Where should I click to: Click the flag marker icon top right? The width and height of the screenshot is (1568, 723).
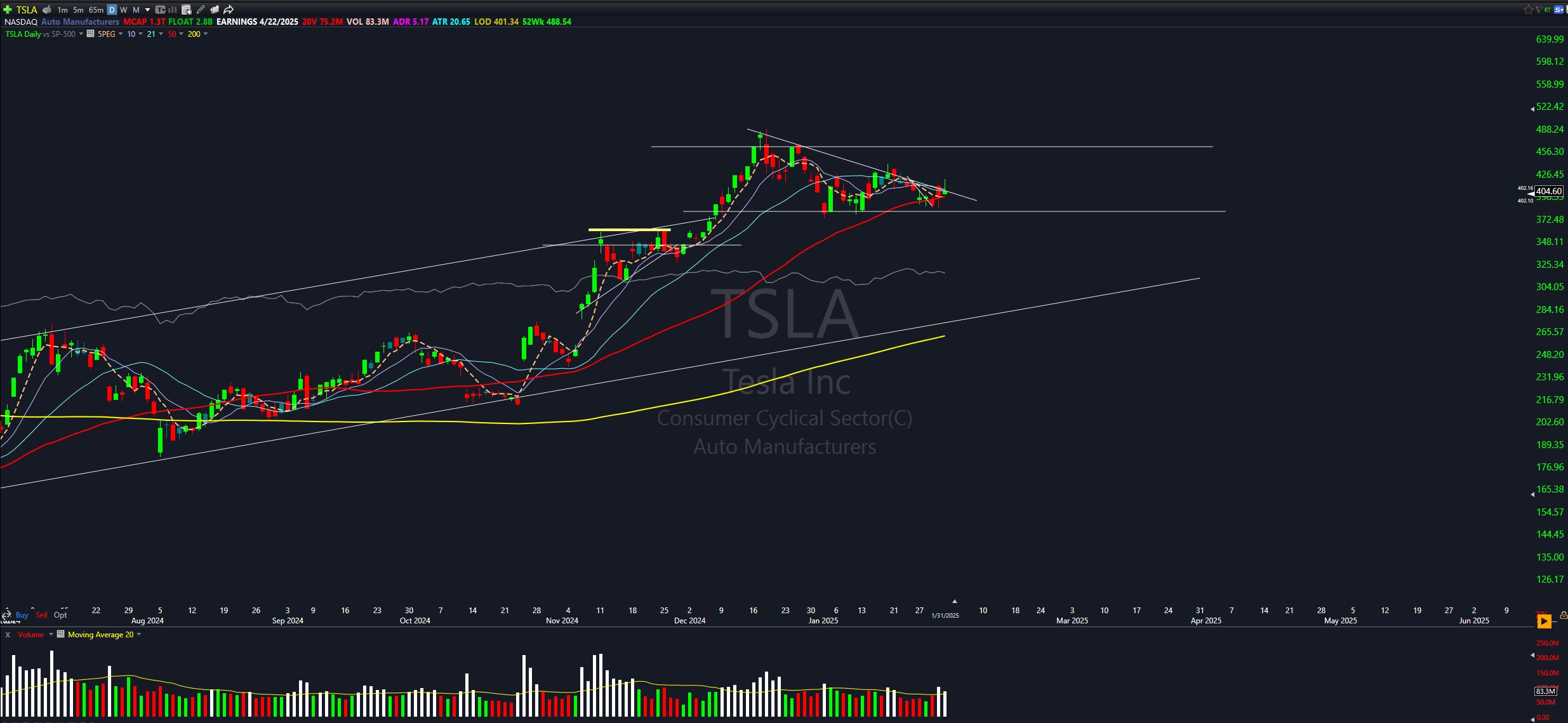1539,10
